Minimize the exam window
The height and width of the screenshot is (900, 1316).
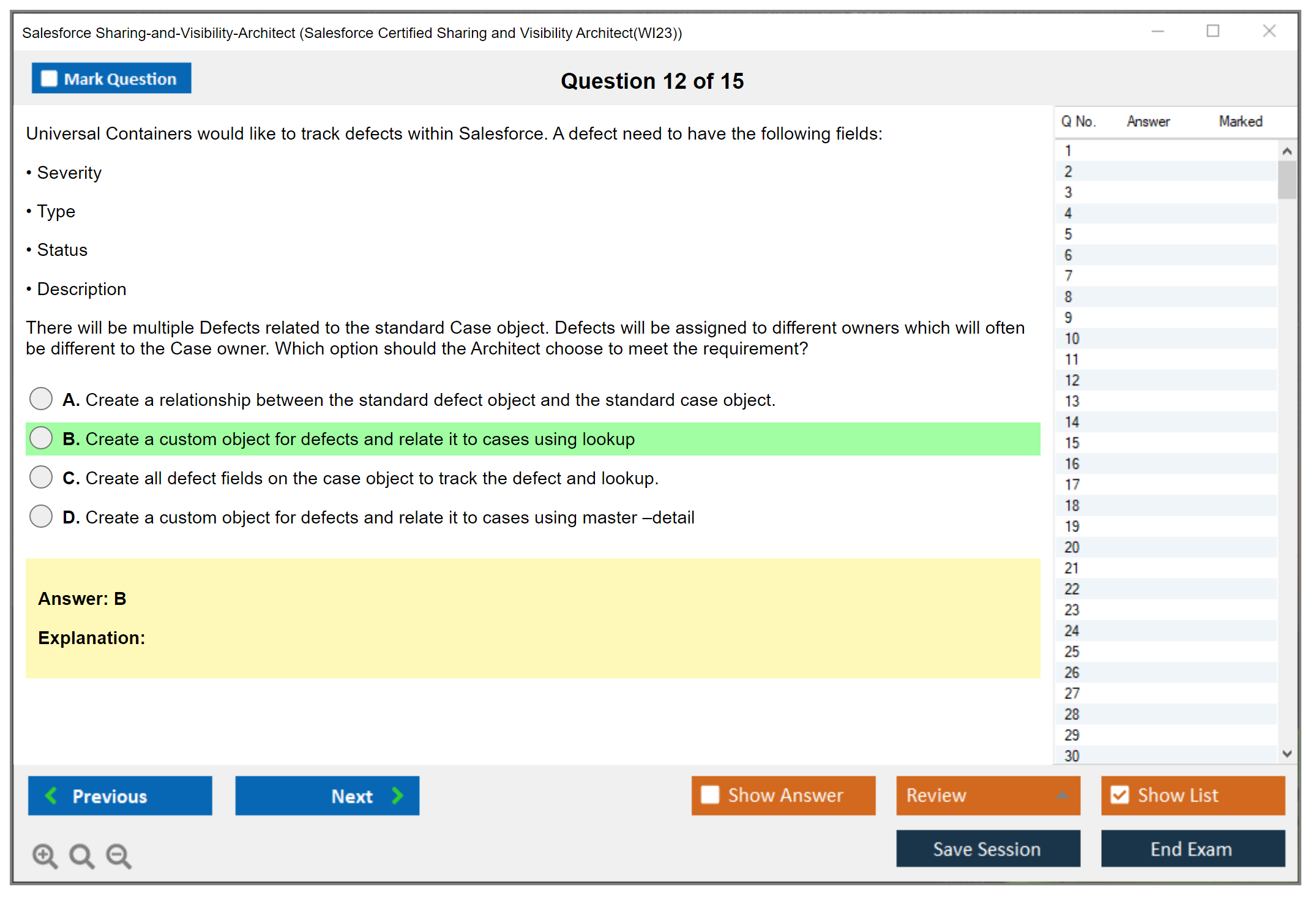click(x=1157, y=31)
